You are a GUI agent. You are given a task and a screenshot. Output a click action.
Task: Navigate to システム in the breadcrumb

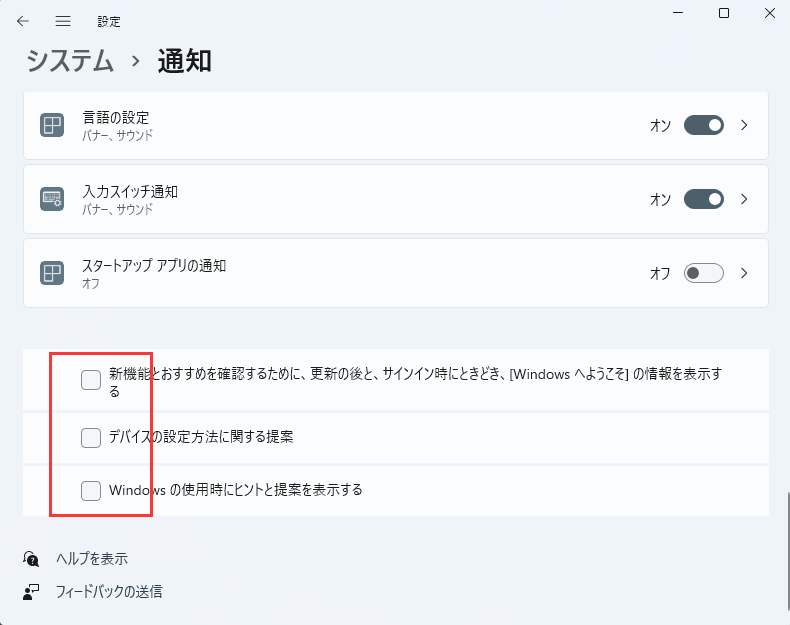pos(70,61)
